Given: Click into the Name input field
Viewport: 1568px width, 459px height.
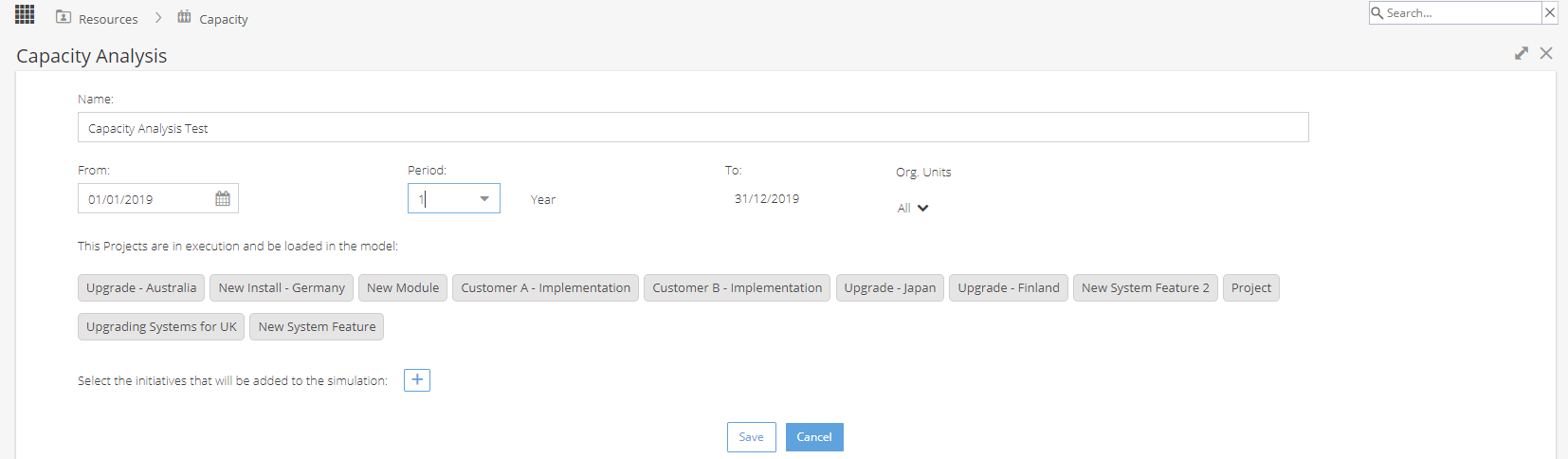Looking at the screenshot, I should (x=693, y=127).
